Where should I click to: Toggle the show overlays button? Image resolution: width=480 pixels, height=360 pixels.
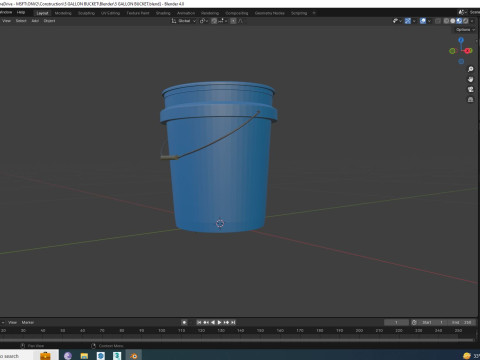423,21
